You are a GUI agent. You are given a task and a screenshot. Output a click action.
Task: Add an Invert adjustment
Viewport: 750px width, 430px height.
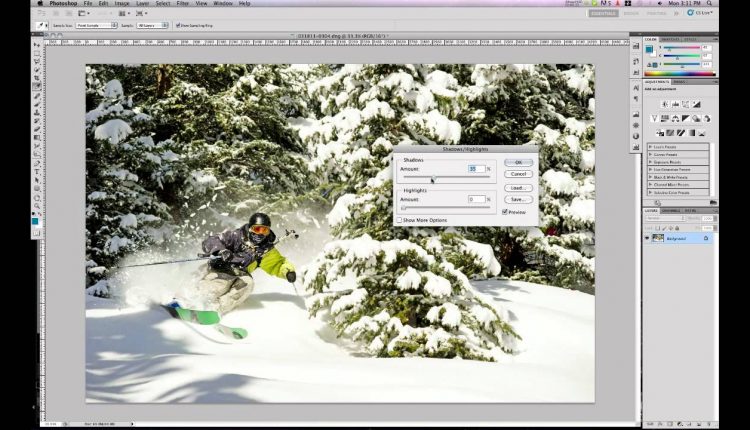point(660,133)
